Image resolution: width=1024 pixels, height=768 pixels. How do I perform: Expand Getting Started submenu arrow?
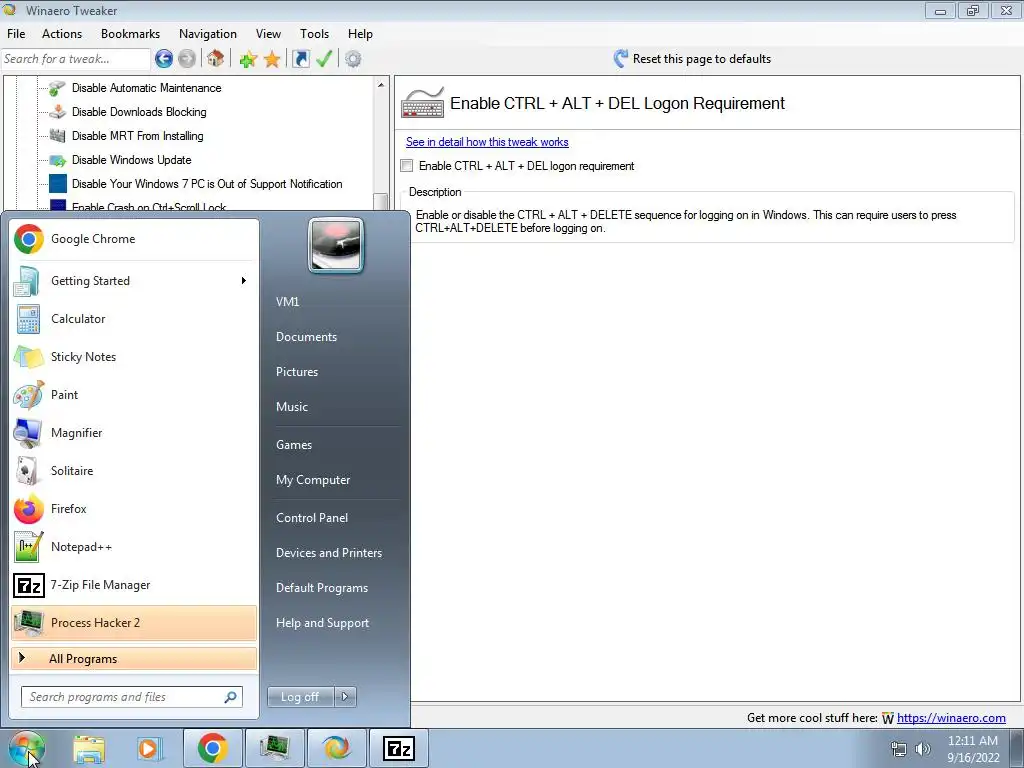click(x=244, y=281)
